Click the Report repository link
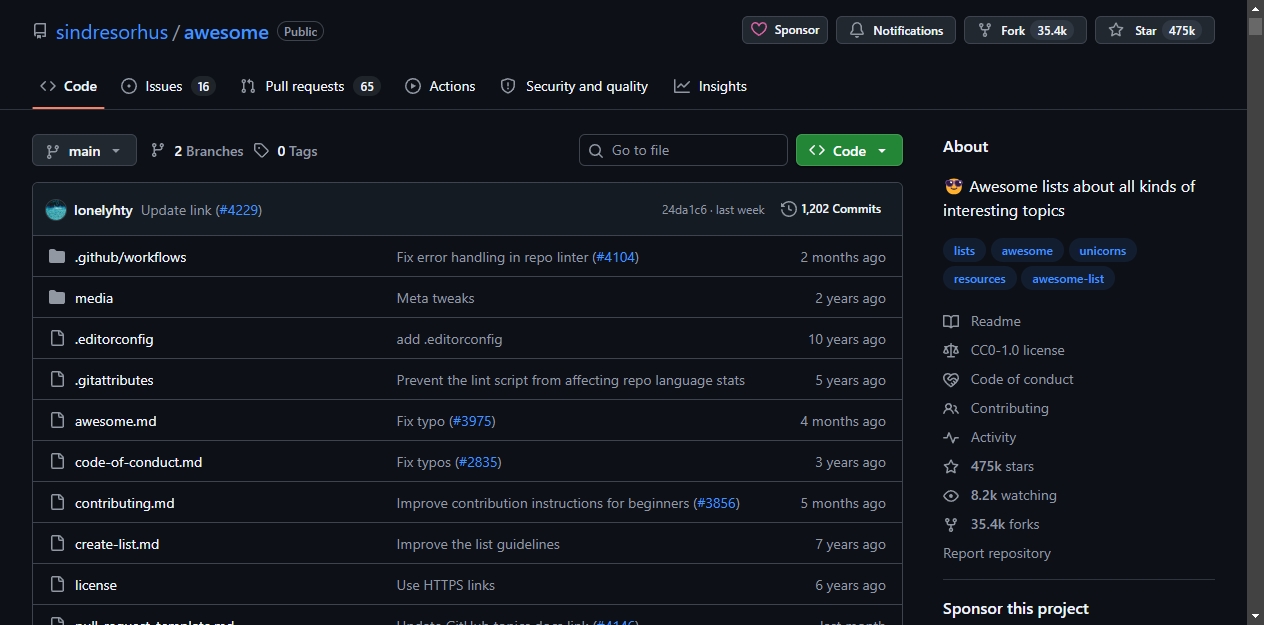This screenshot has width=1264, height=625. pyautogui.click(x=997, y=553)
